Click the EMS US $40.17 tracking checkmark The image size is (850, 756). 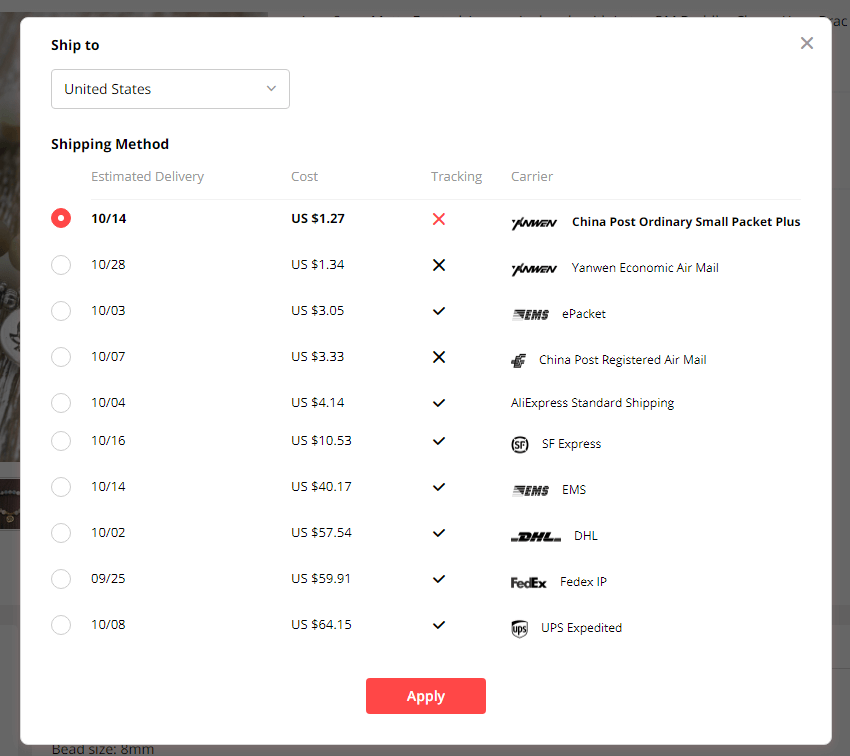pyautogui.click(x=438, y=487)
